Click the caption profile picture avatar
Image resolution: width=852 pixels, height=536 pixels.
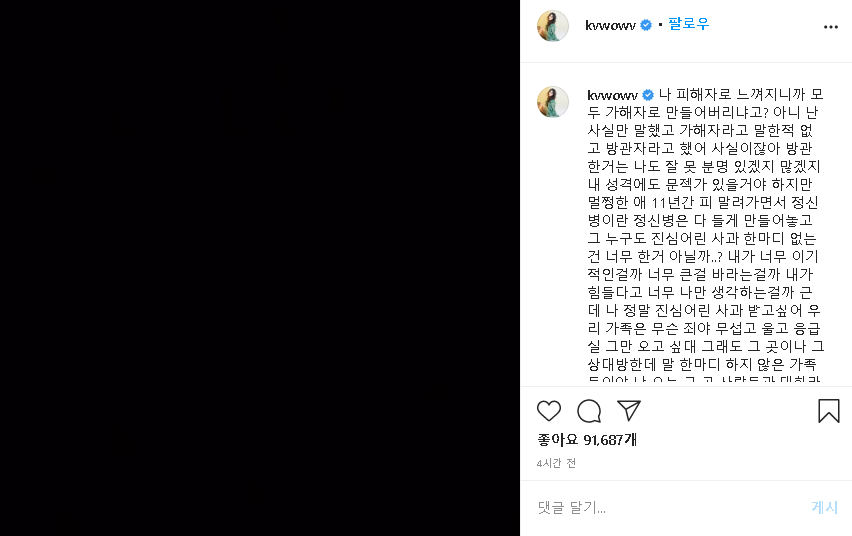point(553,102)
